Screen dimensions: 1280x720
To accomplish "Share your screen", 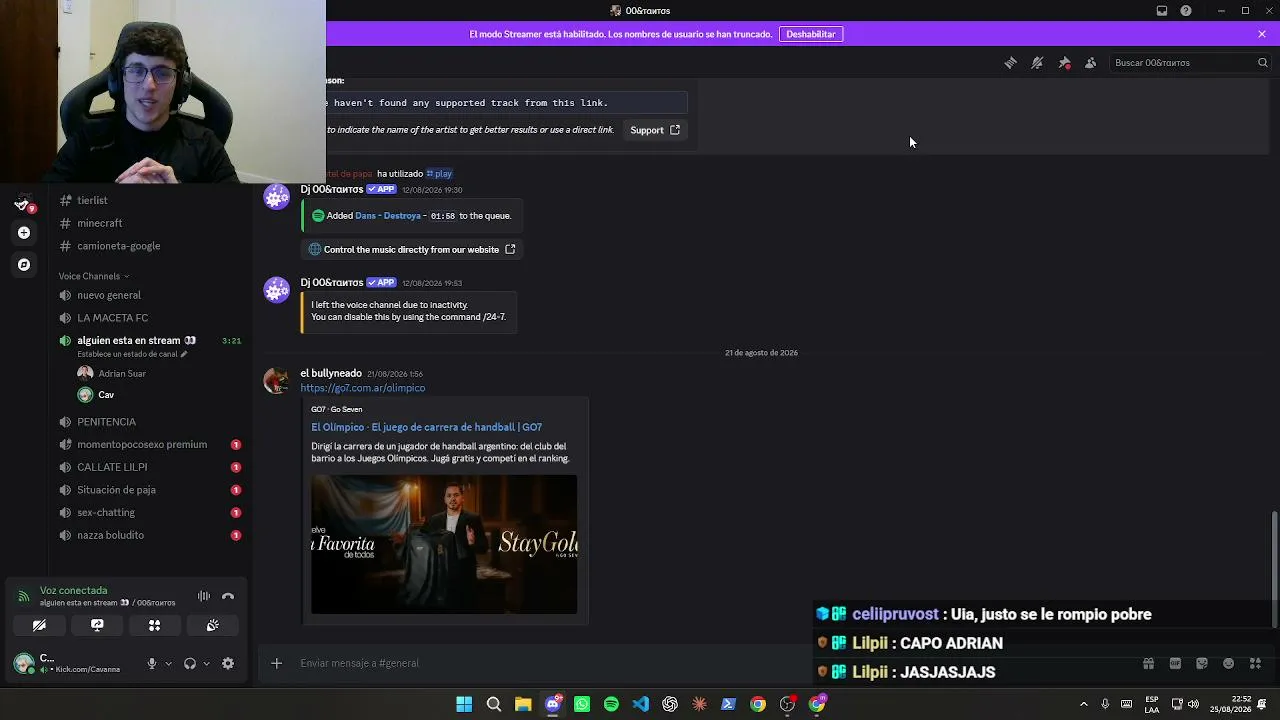I will tap(97, 626).
